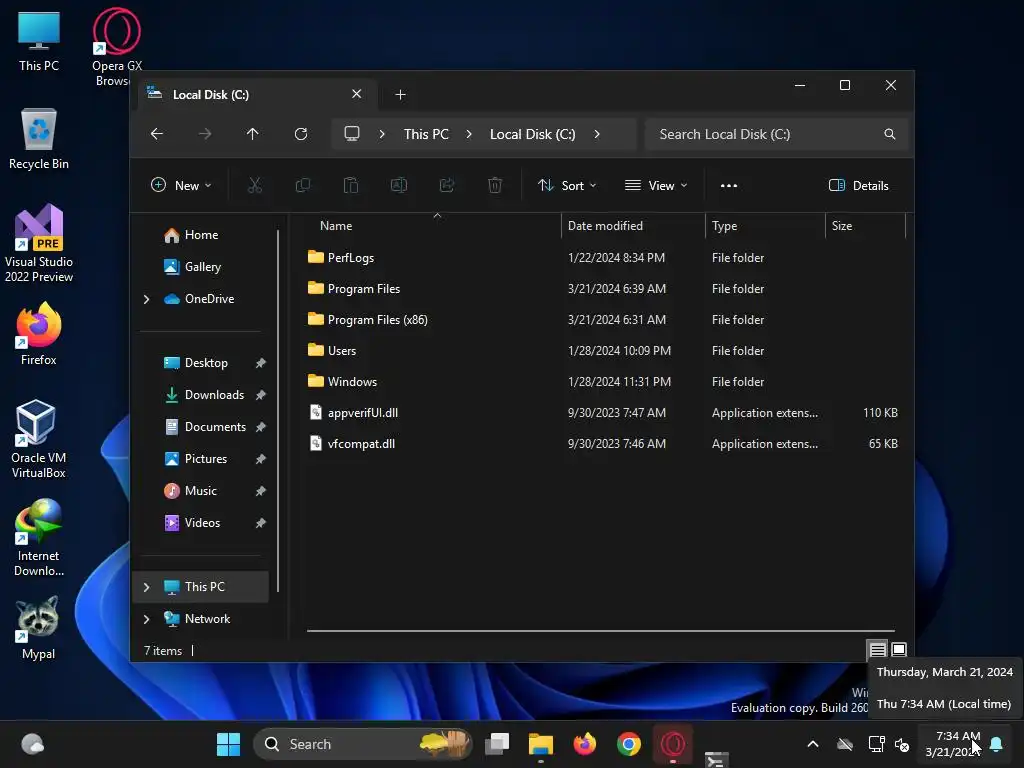
Task: Add a new tab with plus button
Action: point(400,95)
